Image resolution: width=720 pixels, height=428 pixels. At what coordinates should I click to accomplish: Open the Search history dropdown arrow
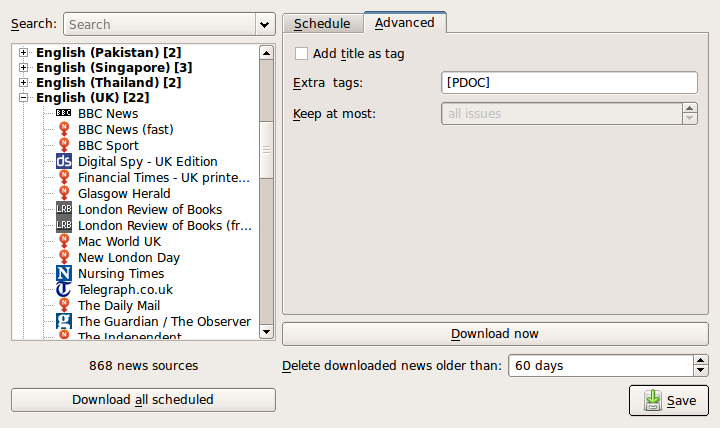click(x=264, y=24)
